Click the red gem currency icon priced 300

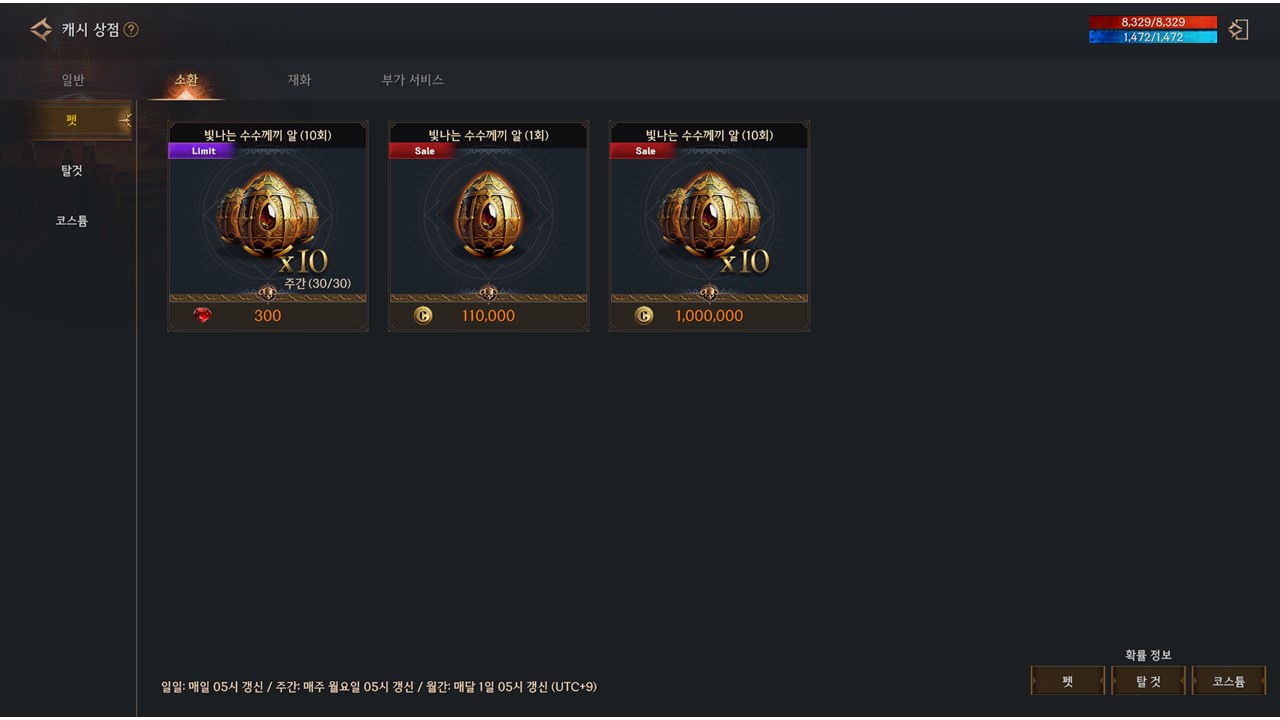click(x=203, y=315)
